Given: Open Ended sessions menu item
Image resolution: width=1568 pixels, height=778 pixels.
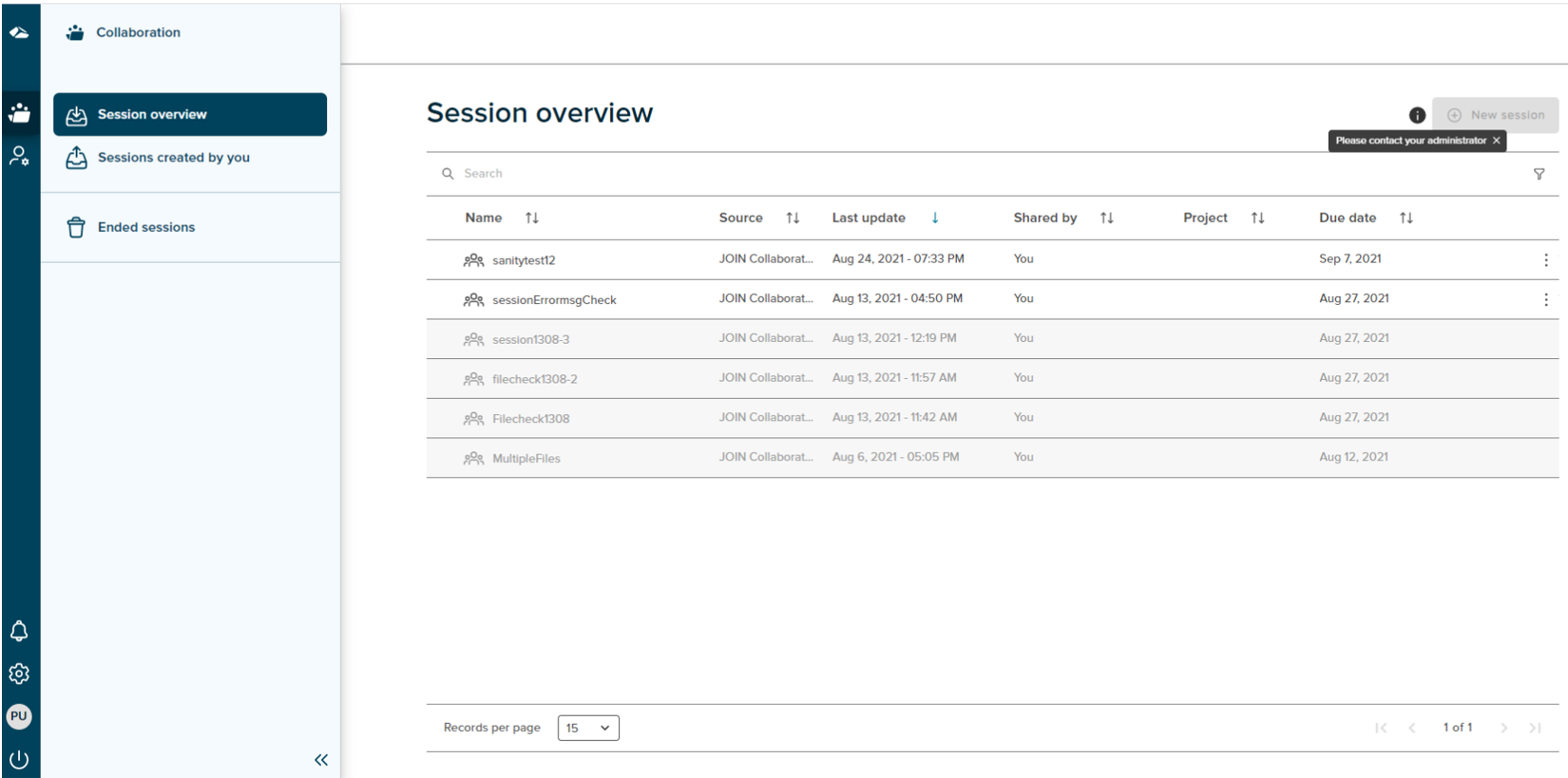Looking at the screenshot, I should pyautogui.click(x=145, y=227).
